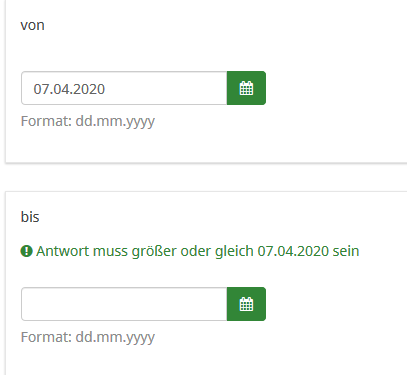Open the calendar picker for "von" date
Screen dimensions: 407x375
(x=246, y=88)
